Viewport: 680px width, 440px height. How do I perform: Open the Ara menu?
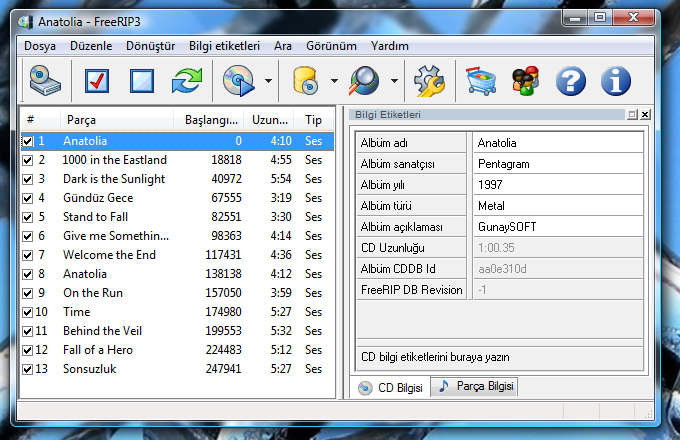coord(283,46)
